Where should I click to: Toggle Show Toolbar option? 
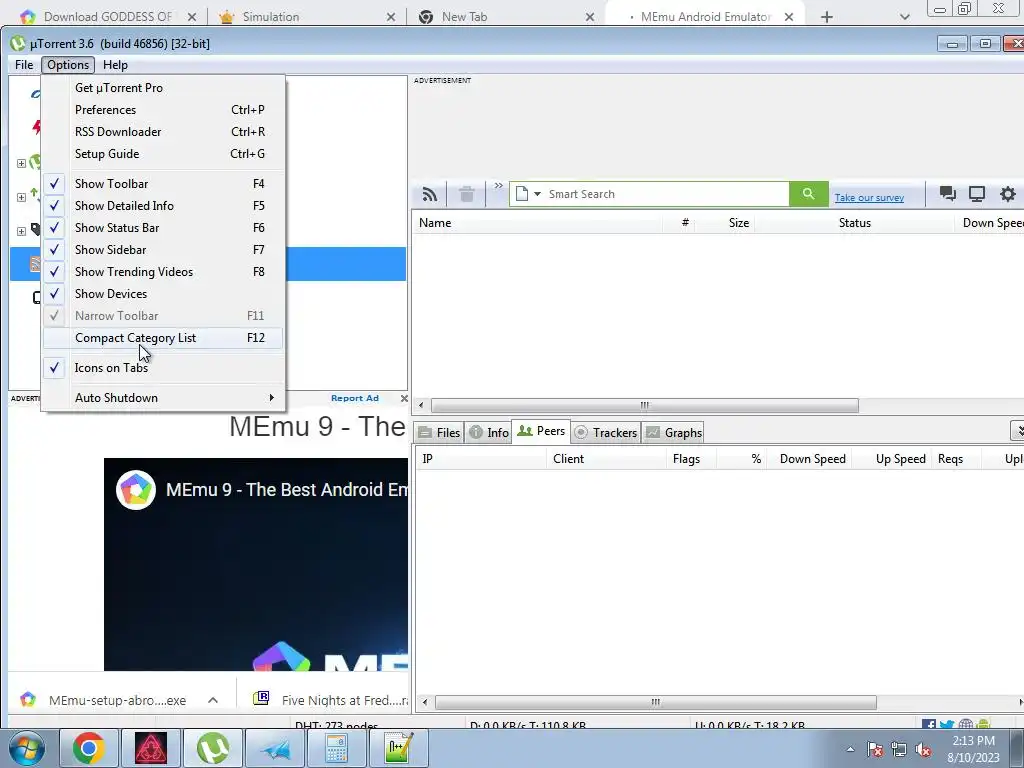[x=163, y=184]
